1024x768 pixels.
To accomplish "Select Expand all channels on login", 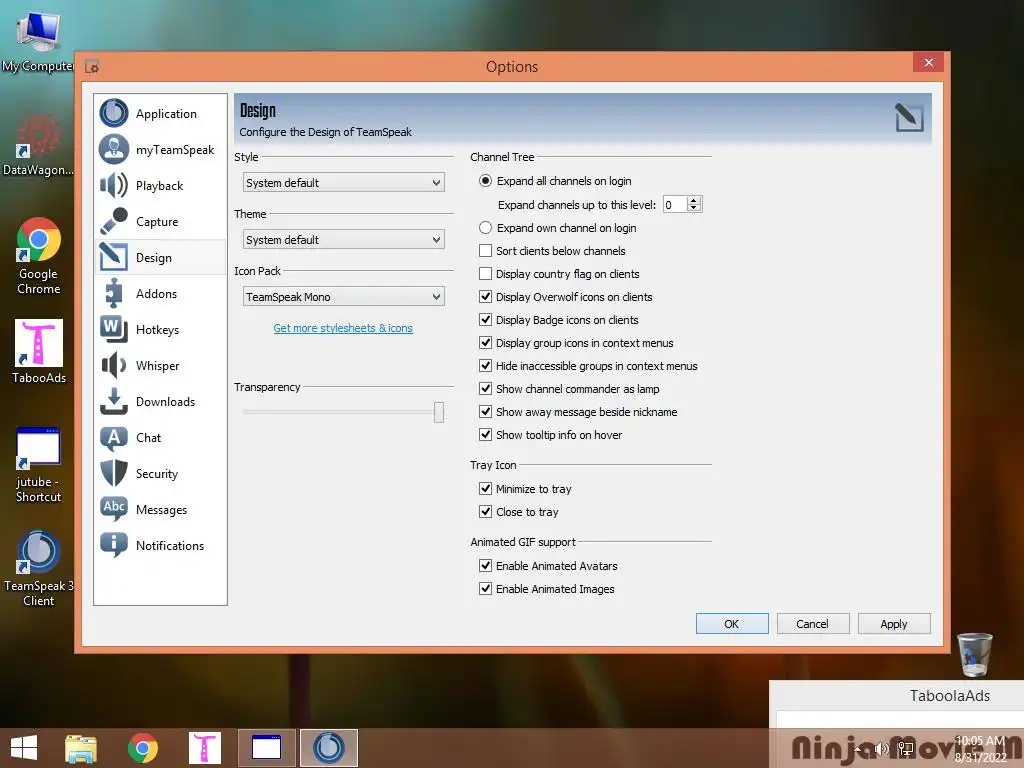I will [485, 181].
